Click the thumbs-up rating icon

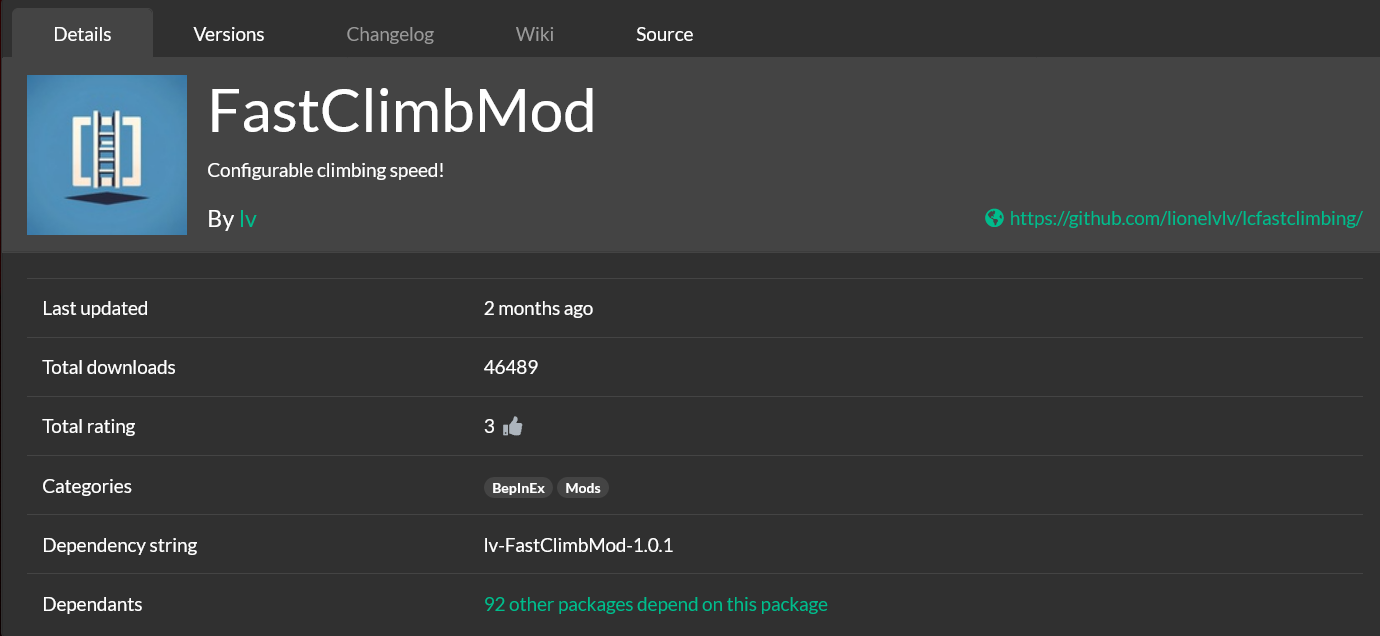pos(513,427)
